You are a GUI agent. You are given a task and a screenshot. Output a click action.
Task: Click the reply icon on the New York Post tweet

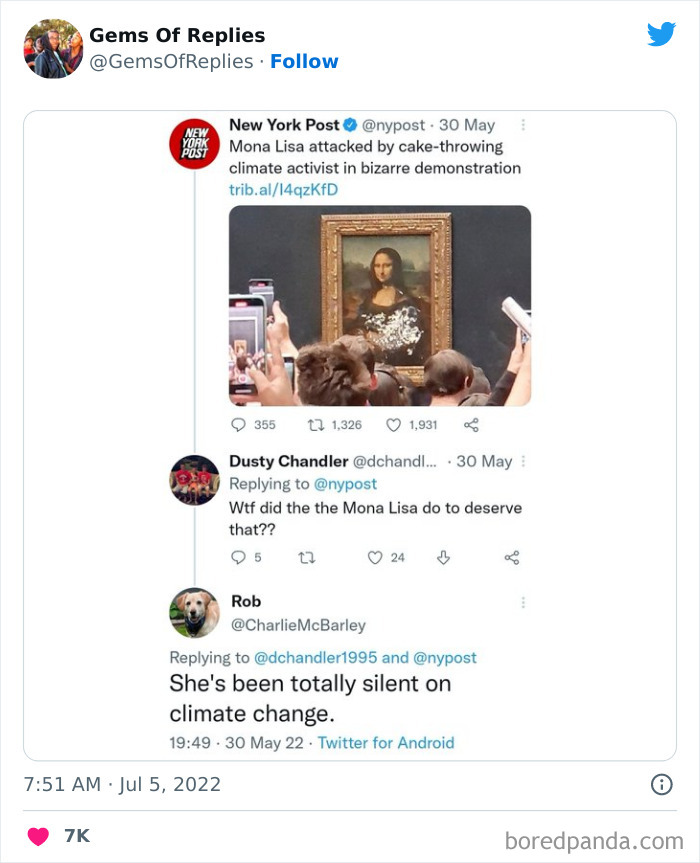[x=239, y=426]
